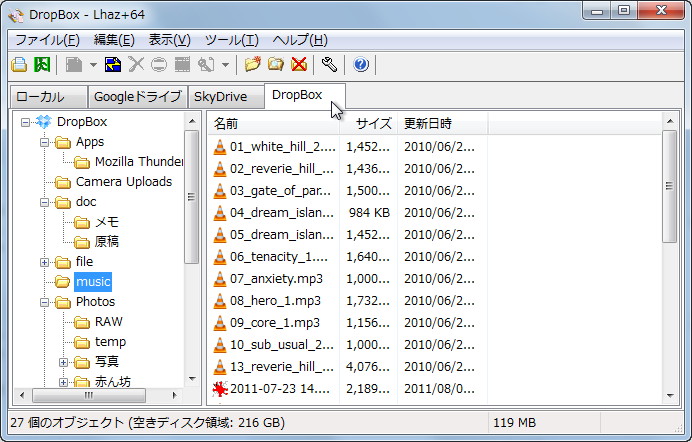Click the file list scroll down arrow
Viewport: 692px width, 442px height.
click(x=669, y=396)
